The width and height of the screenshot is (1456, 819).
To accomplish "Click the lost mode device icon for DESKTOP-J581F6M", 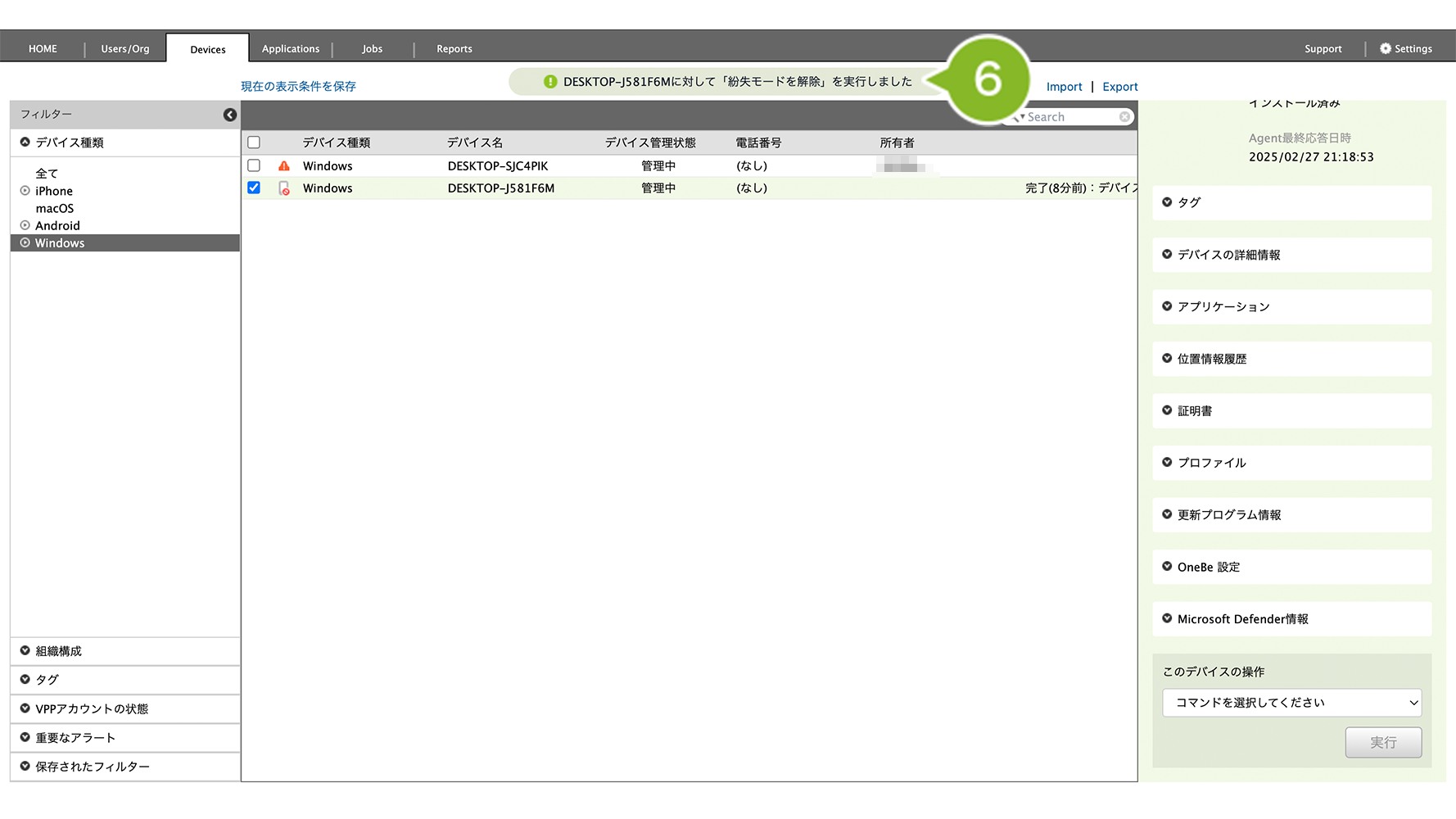I will pyautogui.click(x=284, y=188).
